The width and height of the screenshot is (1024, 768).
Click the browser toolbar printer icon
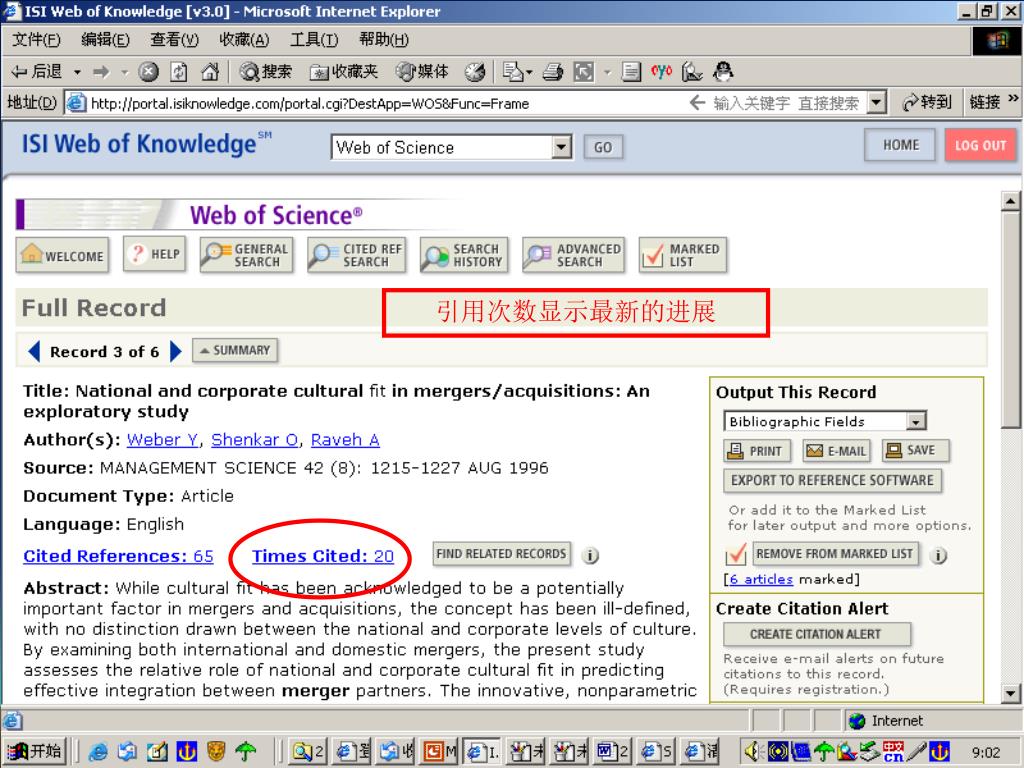point(552,72)
